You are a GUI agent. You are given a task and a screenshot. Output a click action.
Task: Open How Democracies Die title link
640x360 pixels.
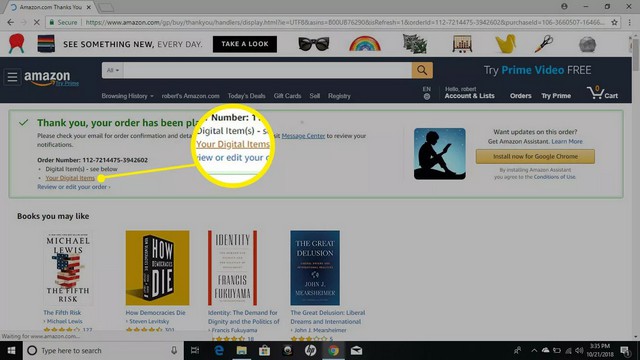156,313
